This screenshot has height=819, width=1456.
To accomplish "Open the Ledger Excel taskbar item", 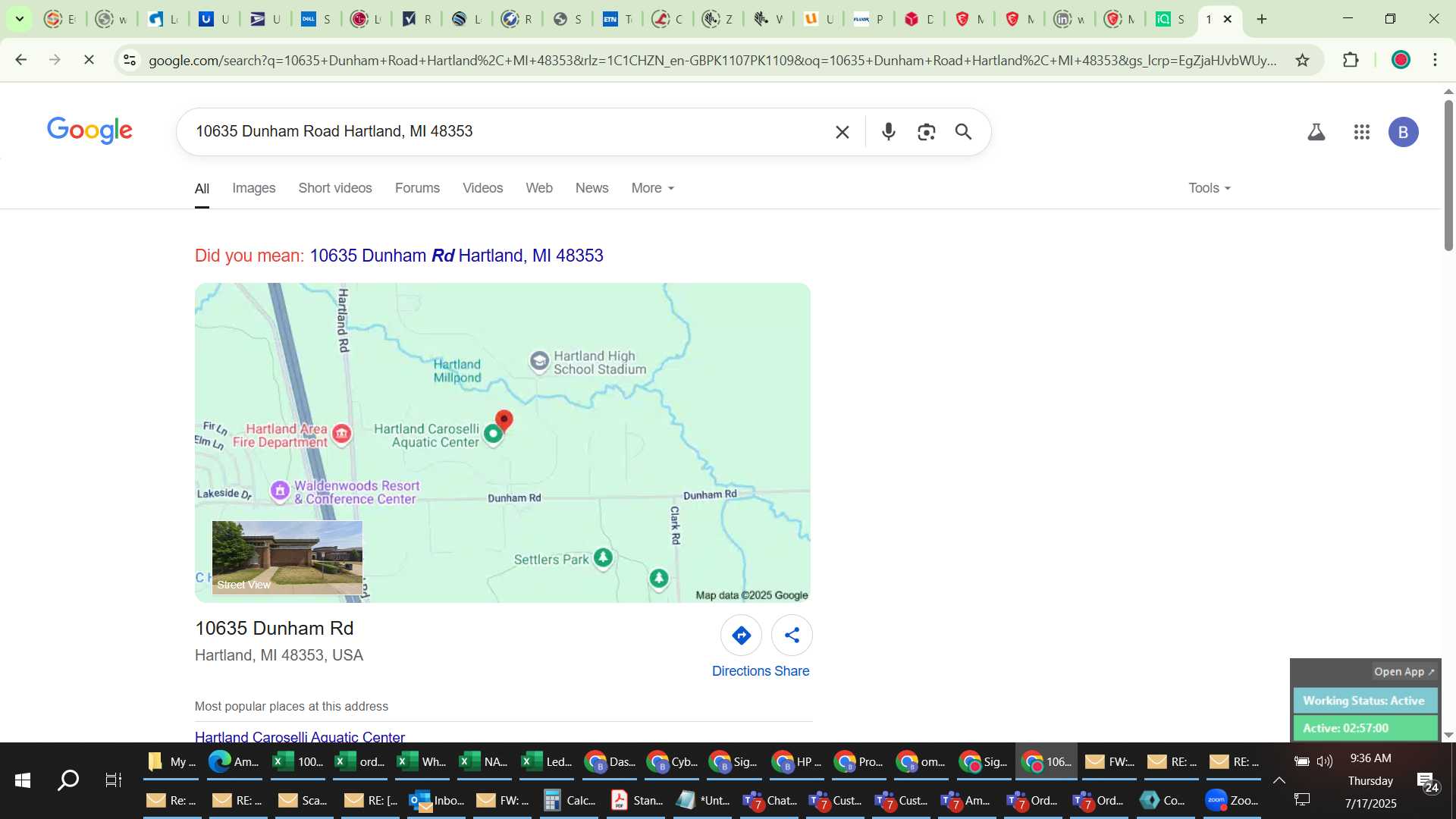I will point(548,761).
